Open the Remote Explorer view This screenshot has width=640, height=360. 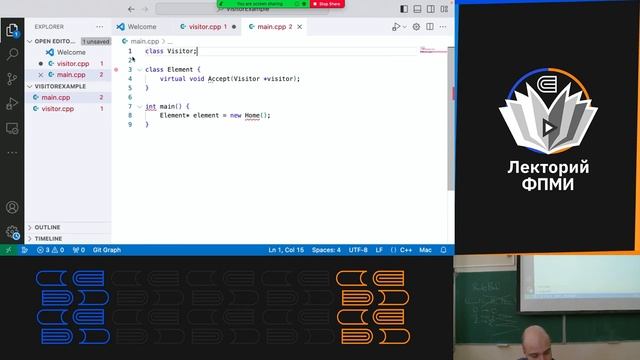point(12,128)
